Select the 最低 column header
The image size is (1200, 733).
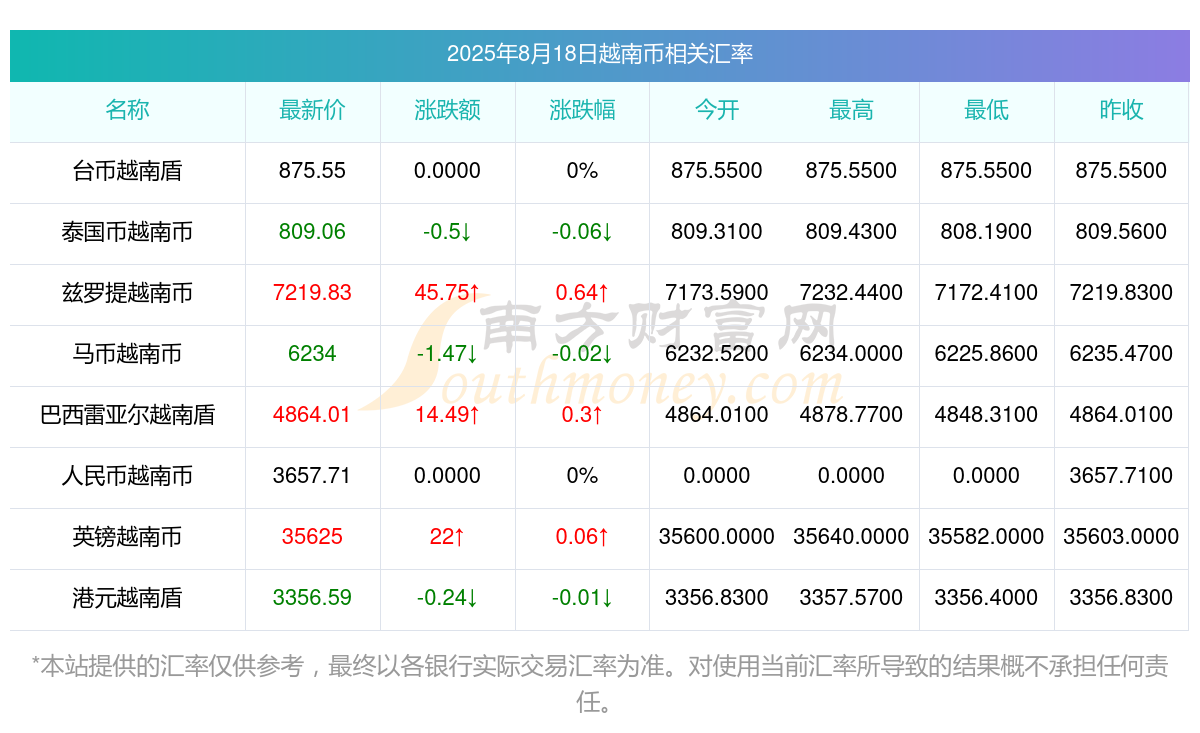(x=986, y=110)
